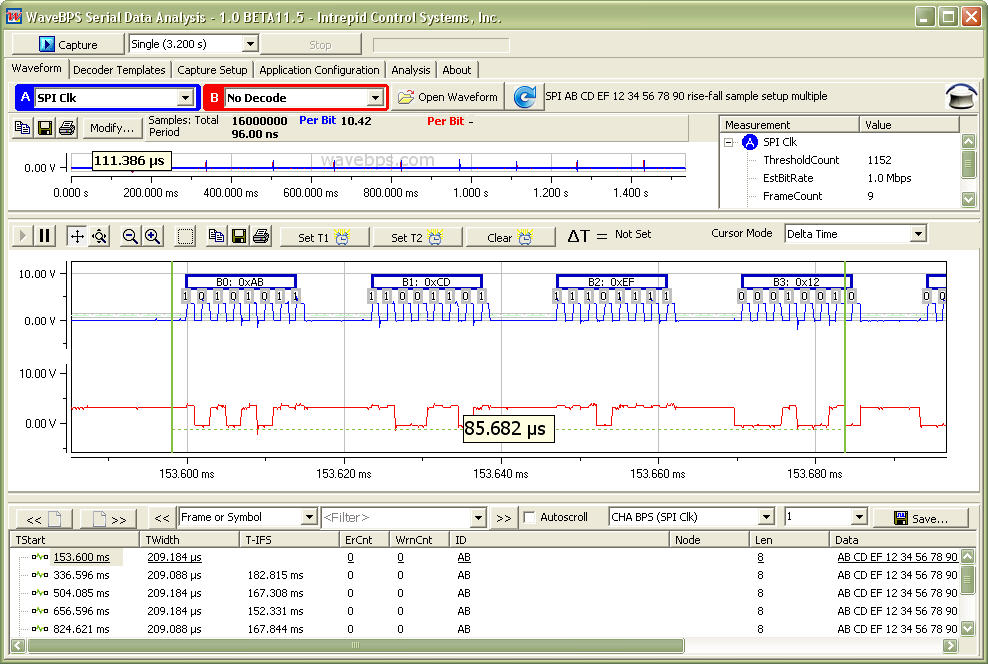Switch to the Decoder Templates tab
This screenshot has height=664, width=988.
[x=119, y=70]
